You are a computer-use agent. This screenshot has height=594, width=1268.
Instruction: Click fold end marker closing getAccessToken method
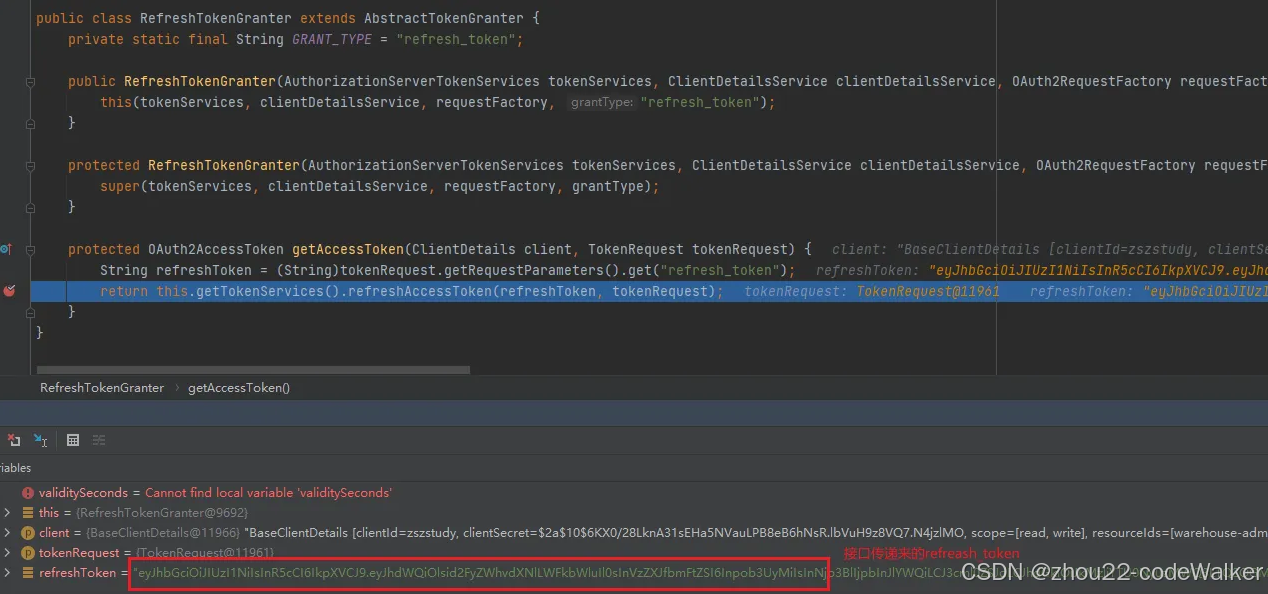coord(30,313)
